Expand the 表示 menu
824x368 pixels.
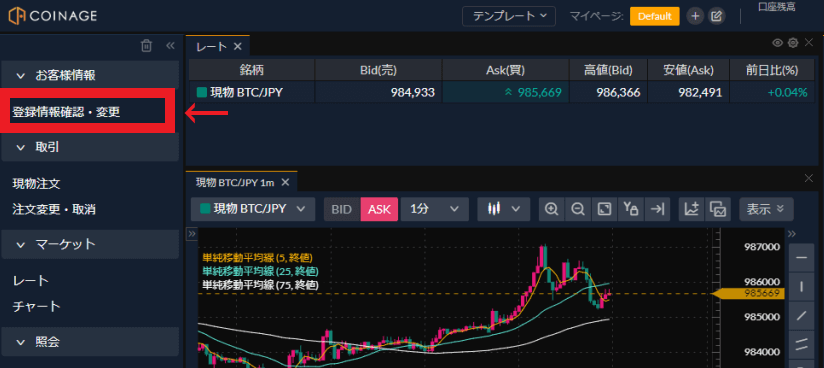pos(766,209)
